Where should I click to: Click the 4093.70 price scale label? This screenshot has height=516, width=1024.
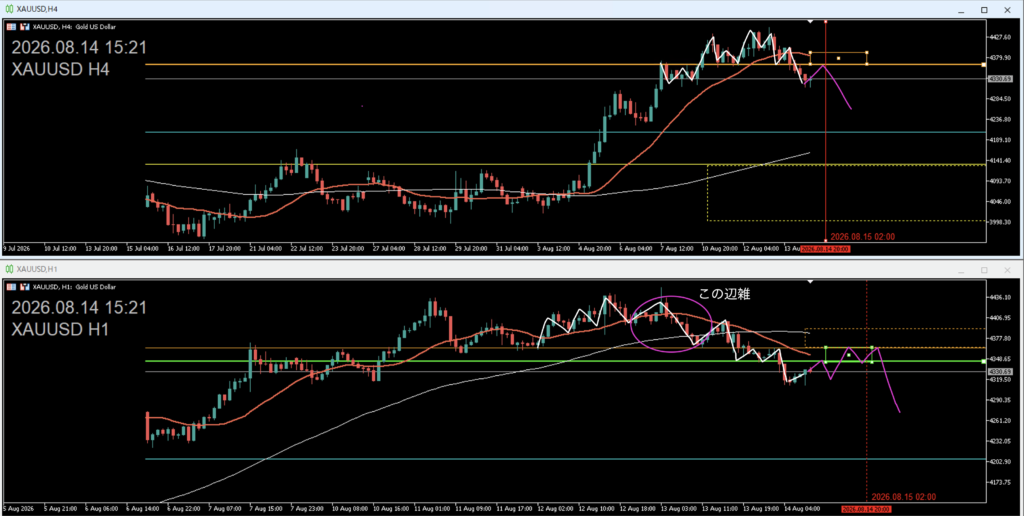tap(1000, 181)
